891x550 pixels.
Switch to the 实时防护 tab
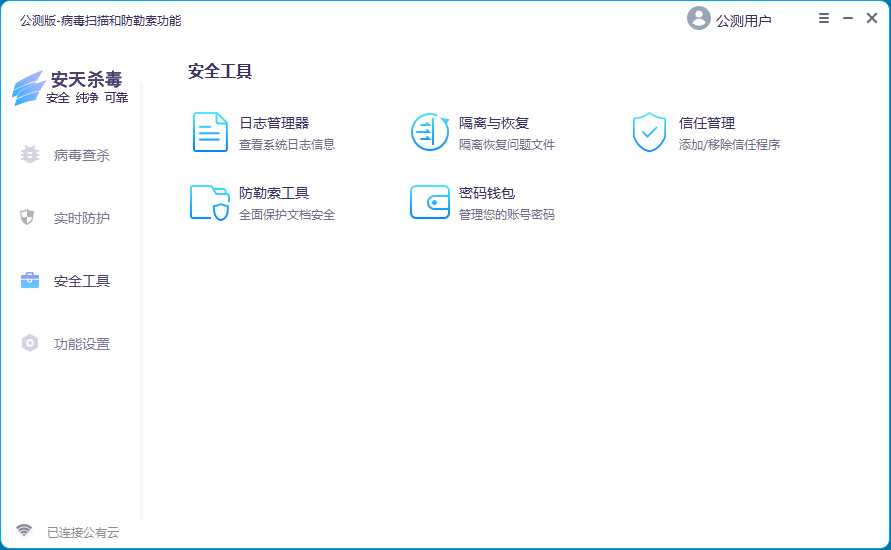[82, 218]
